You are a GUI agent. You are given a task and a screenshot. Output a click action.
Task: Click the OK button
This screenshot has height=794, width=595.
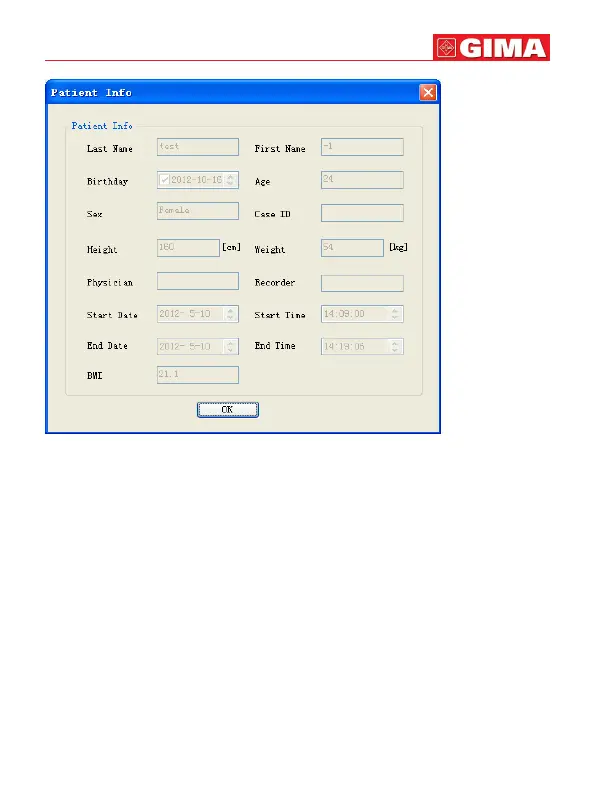tap(227, 410)
